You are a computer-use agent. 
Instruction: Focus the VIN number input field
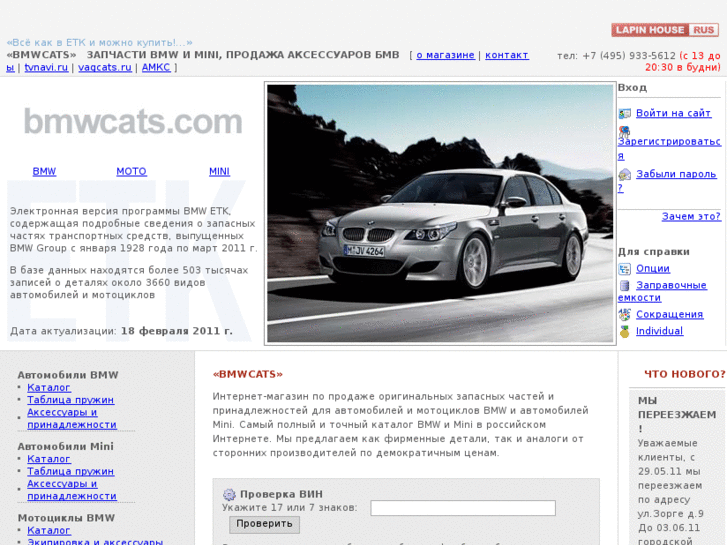click(462, 508)
